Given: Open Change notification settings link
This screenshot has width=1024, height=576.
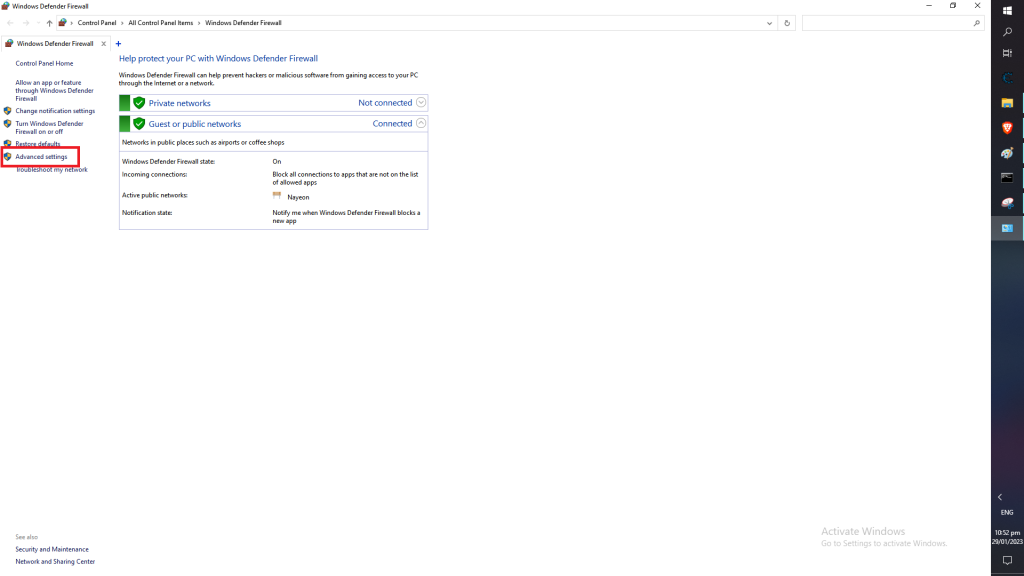Looking at the screenshot, I should click(x=55, y=111).
